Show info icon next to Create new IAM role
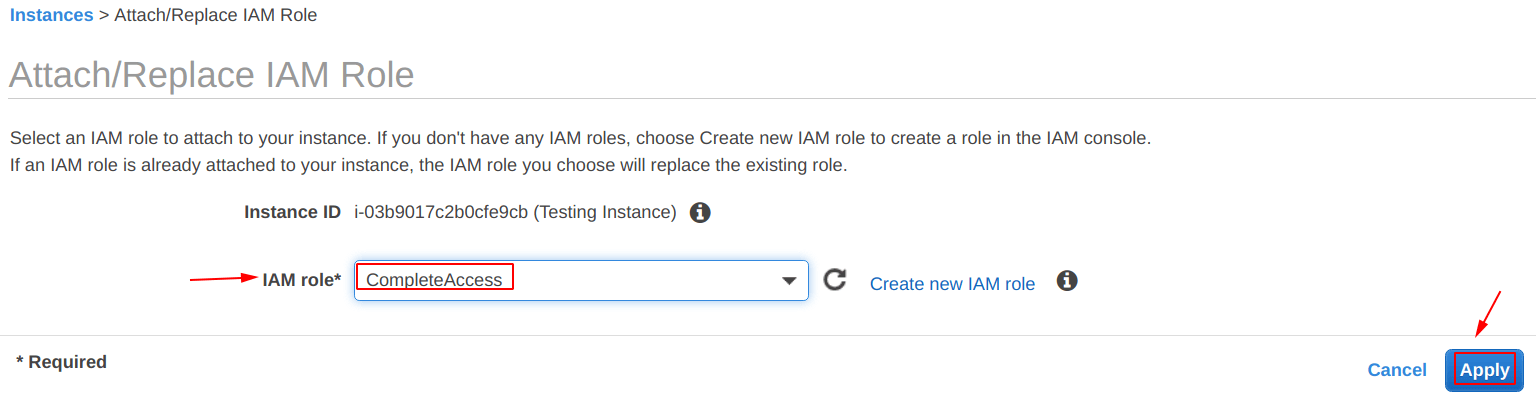This screenshot has width=1539, height=404. 1068,280
